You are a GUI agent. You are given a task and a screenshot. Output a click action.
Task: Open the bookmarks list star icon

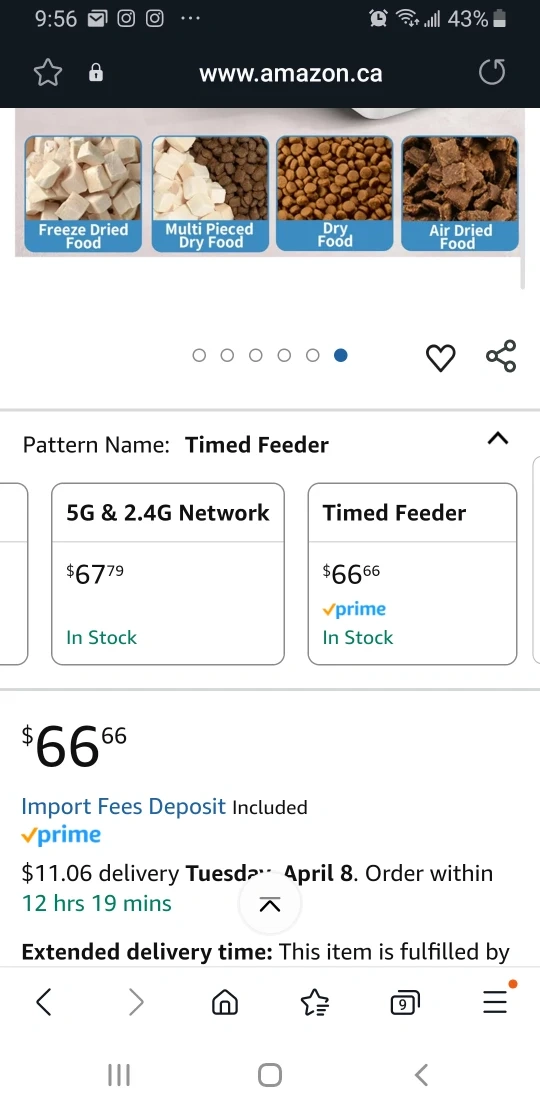tap(315, 1002)
